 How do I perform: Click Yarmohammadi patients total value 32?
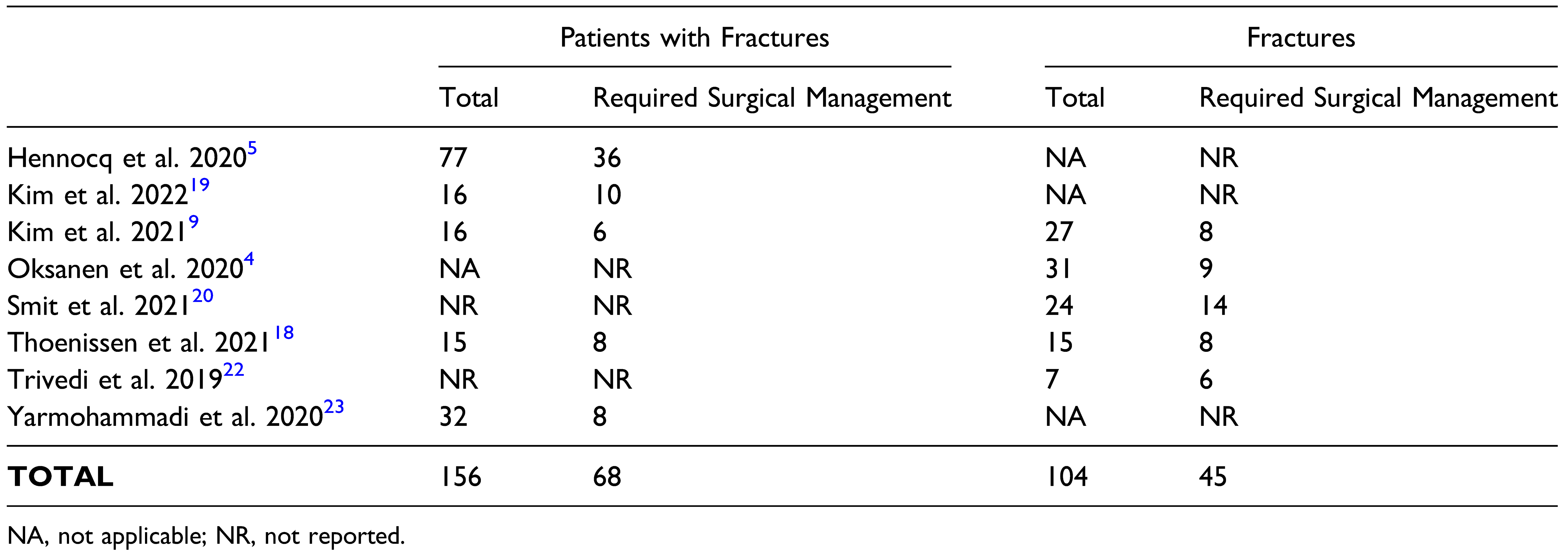pos(453,417)
